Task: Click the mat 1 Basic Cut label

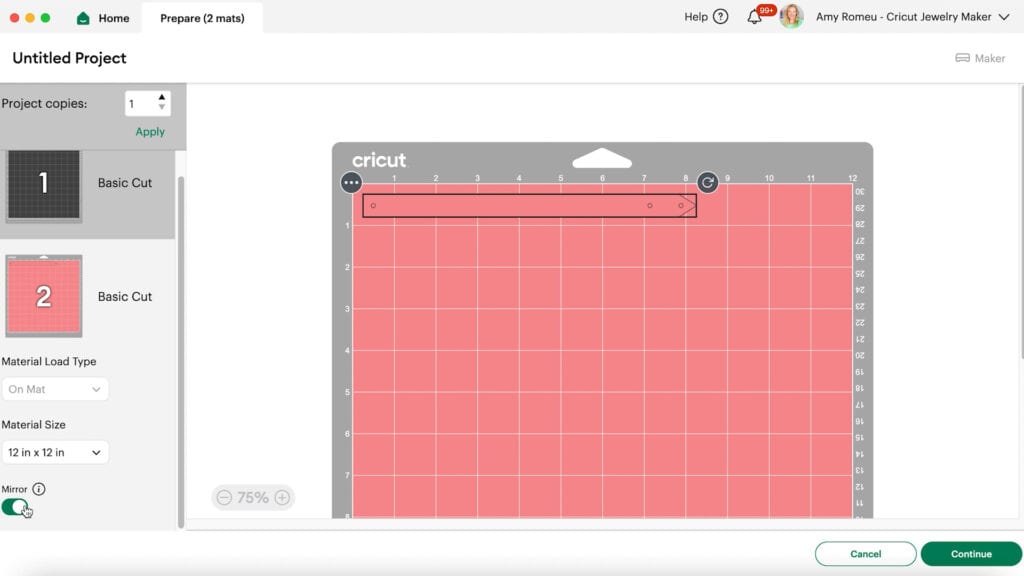Action: tap(125, 183)
